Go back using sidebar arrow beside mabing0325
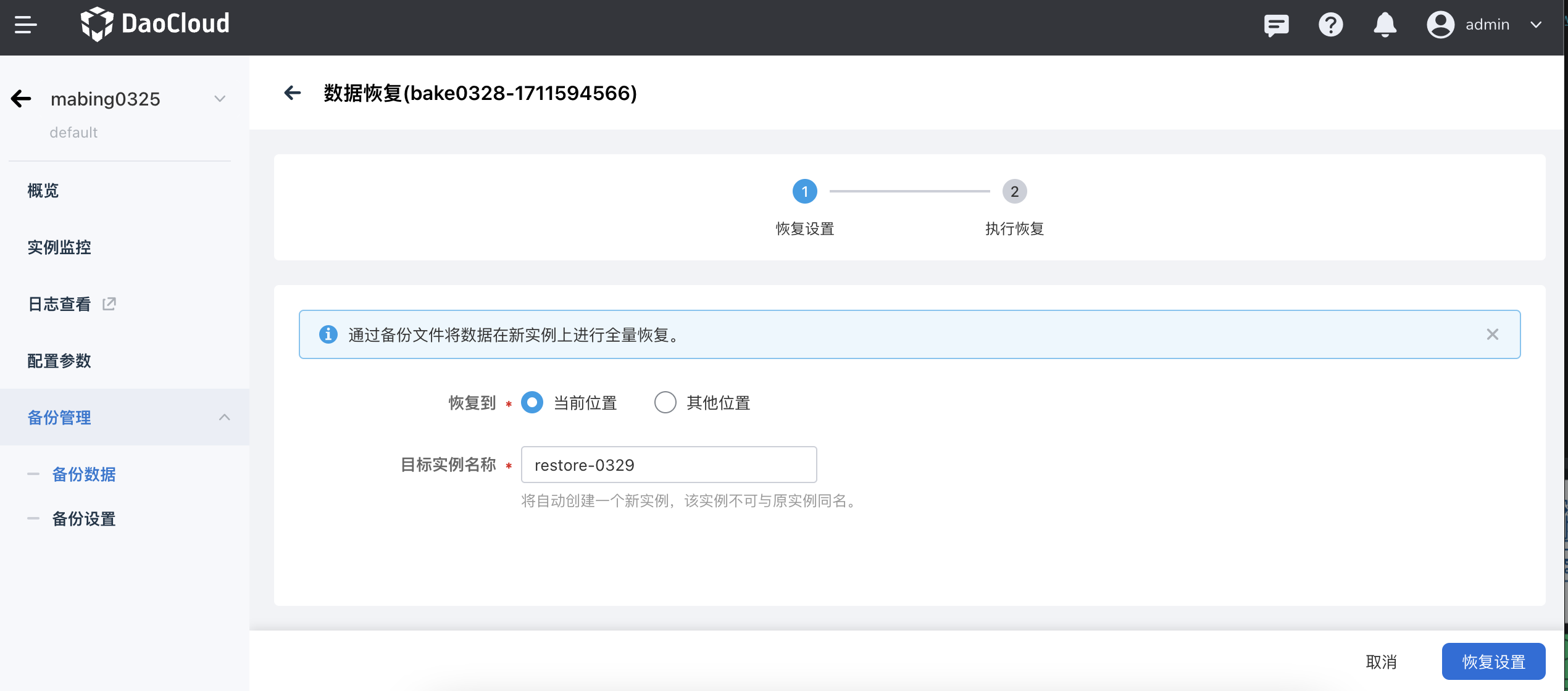The height and width of the screenshot is (691, 1568). (x=21, y=99)
